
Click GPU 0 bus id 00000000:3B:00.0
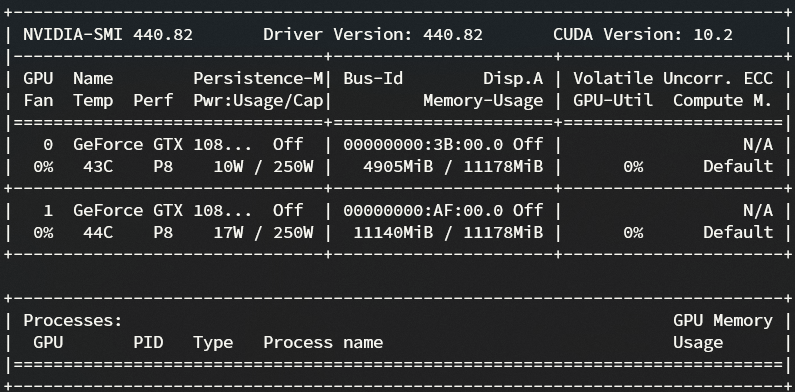(423, 145)
